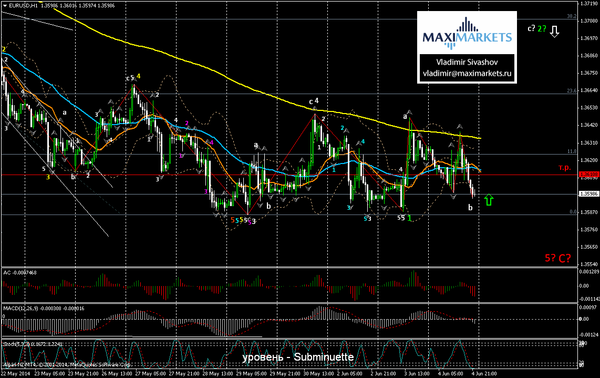Viewport: 600px width, 378px height.
Task: Select the red horizontal level line
Action: pyautogui.click(x=289, y=174)
